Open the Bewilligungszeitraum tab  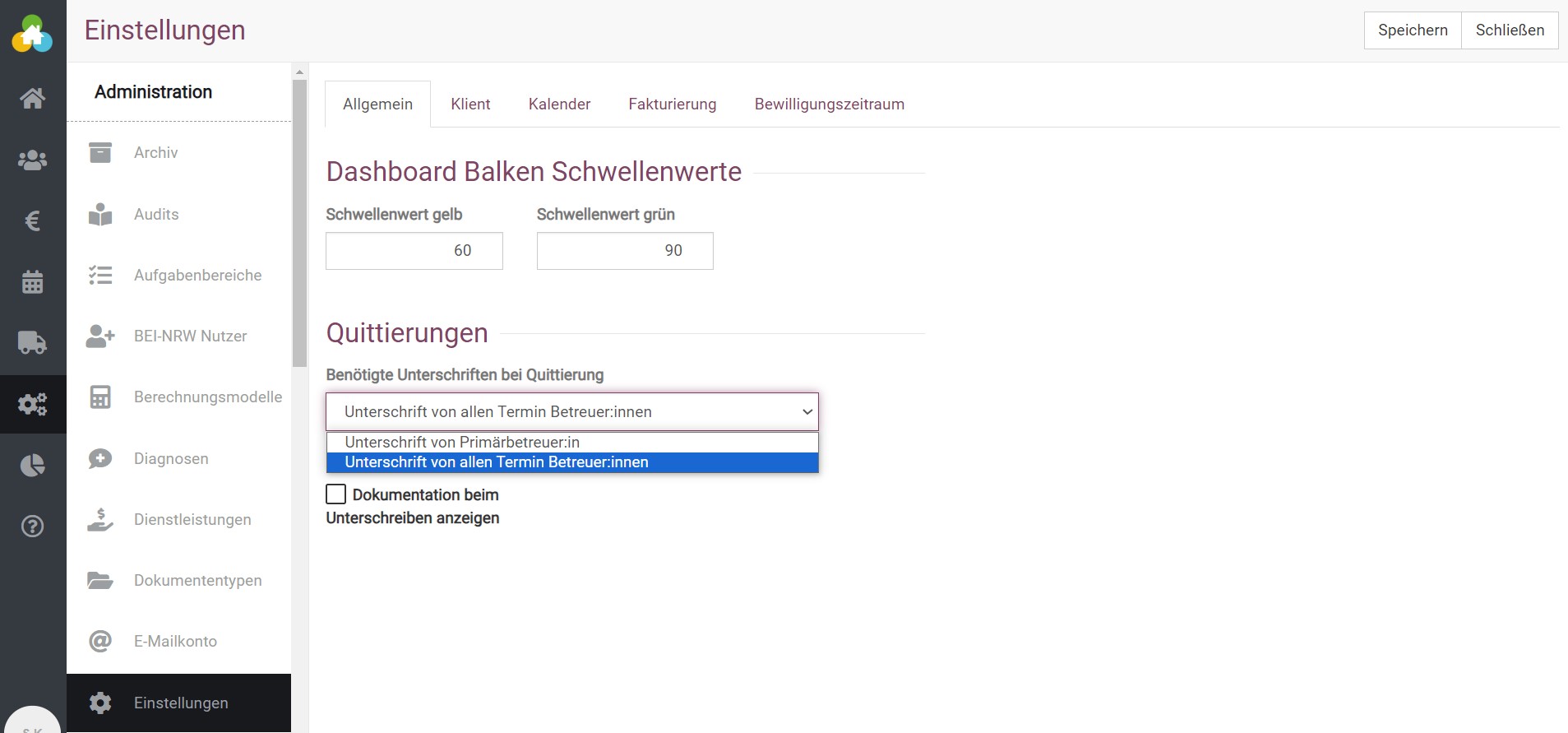(829, 104)
